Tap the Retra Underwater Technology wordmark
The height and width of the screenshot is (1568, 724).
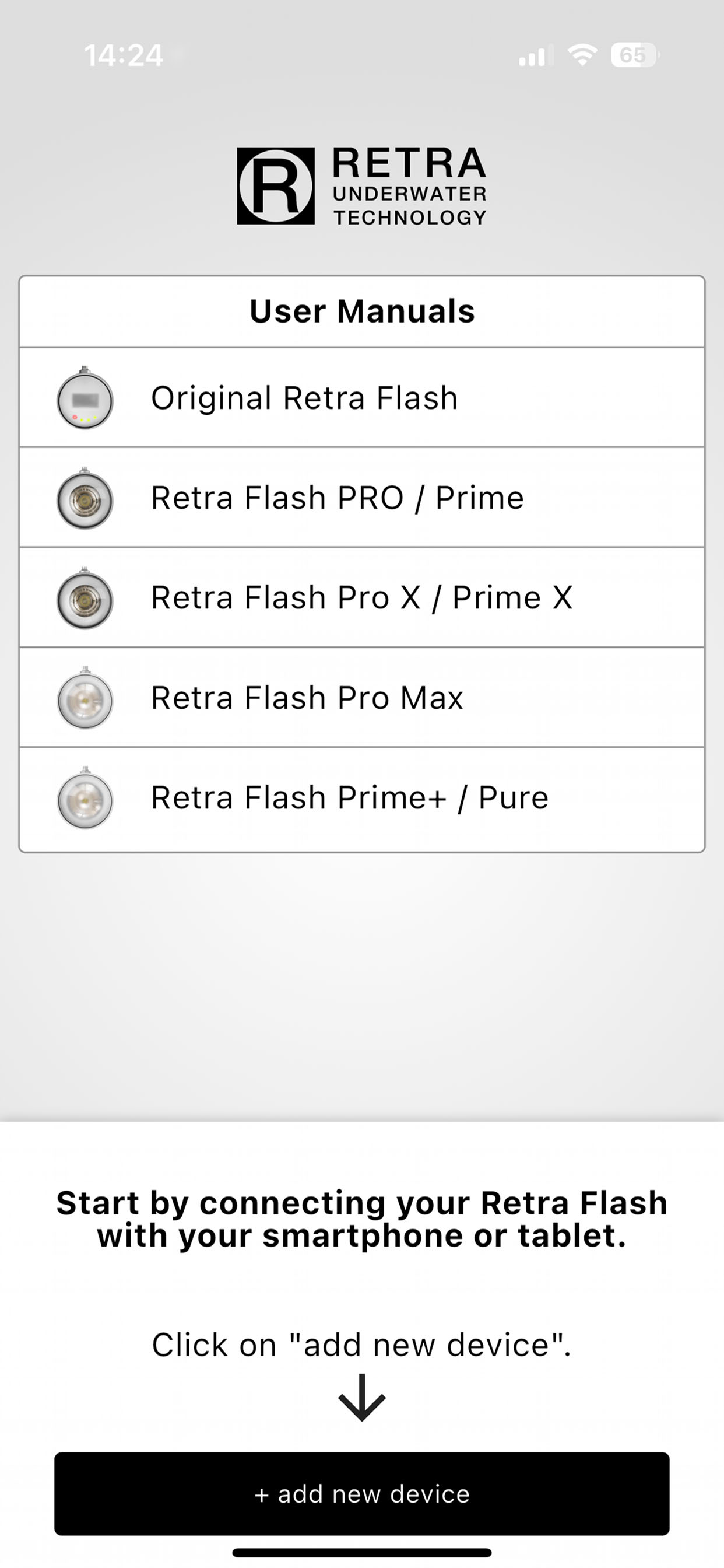(409, 186)
